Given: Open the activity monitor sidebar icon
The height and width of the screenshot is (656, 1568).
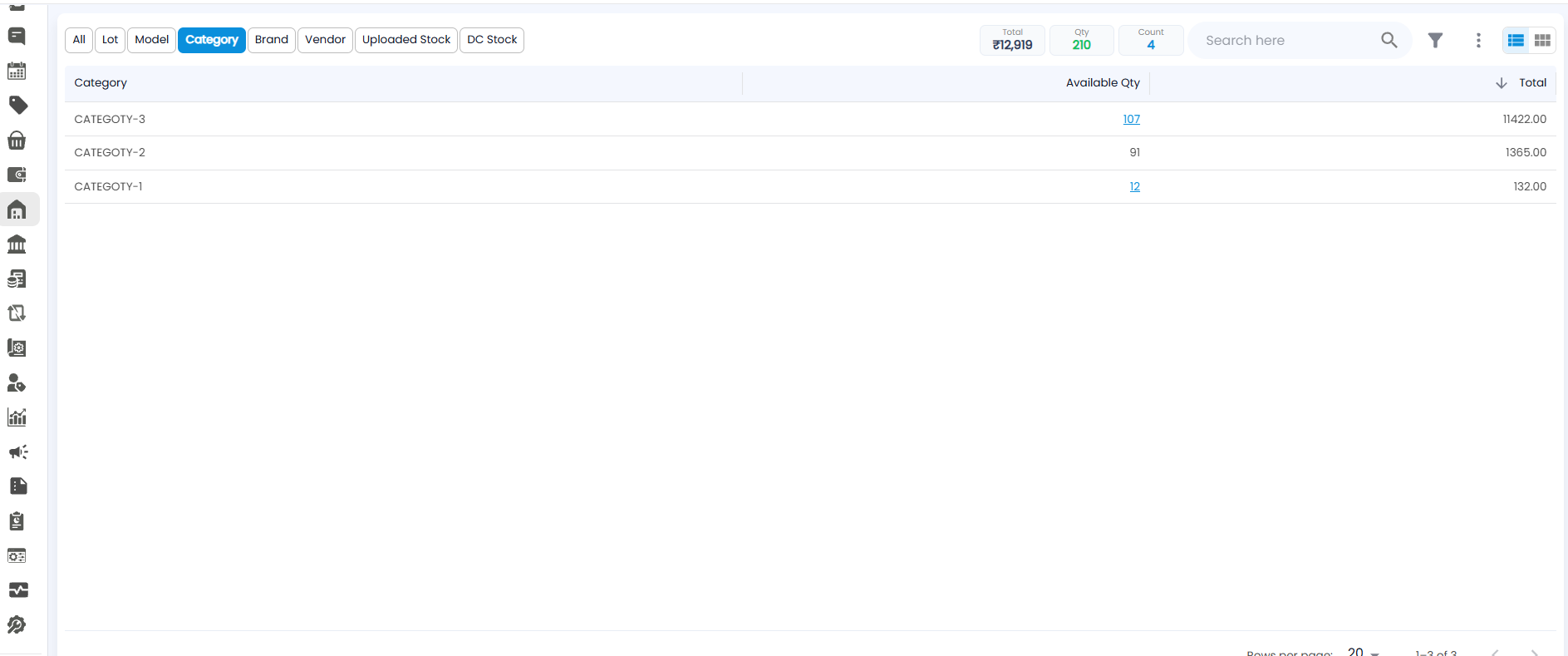Looking at the screenshot, I should [x=17, y=589].
